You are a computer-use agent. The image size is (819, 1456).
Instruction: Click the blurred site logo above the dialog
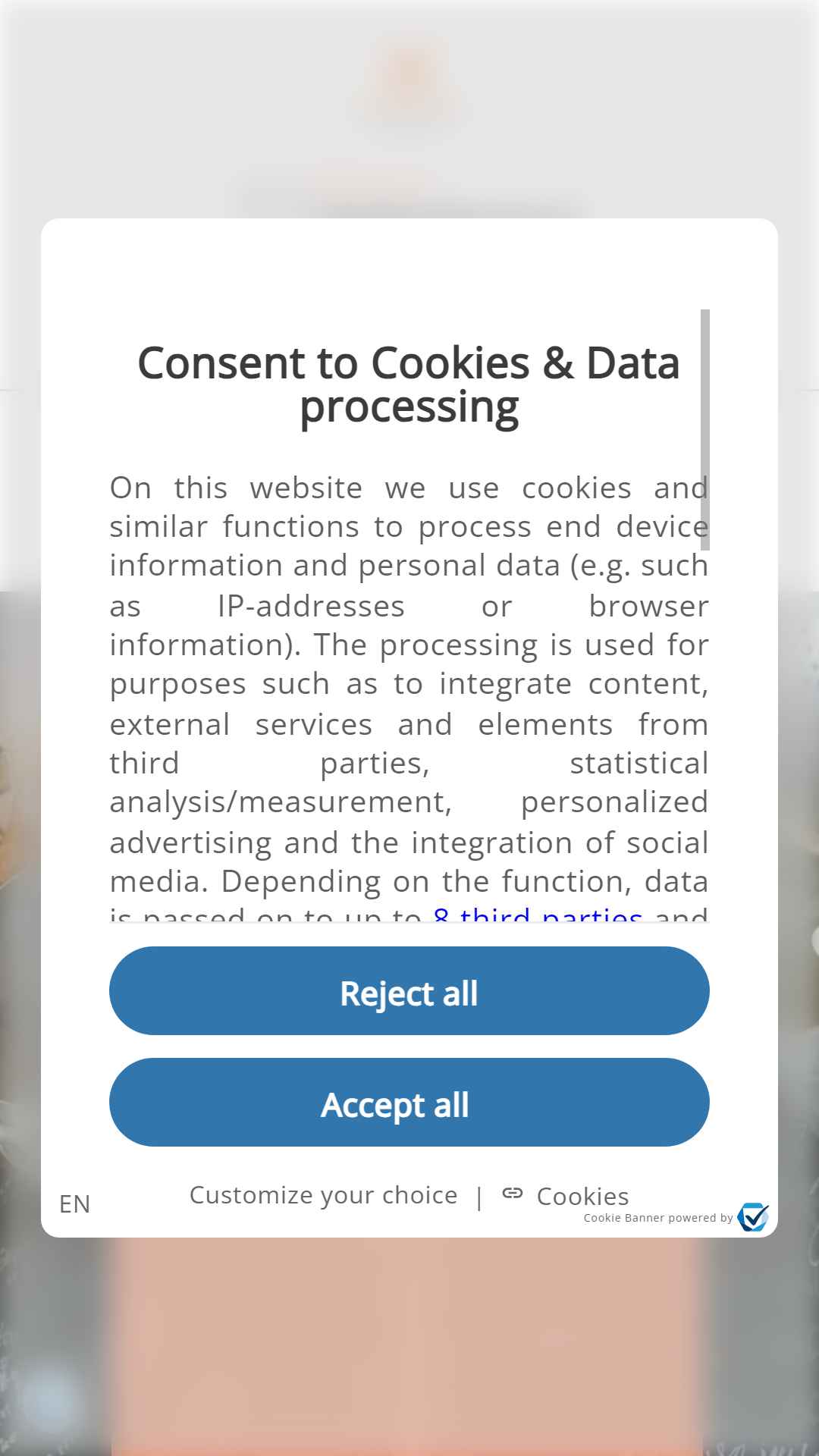coord(410,79)
